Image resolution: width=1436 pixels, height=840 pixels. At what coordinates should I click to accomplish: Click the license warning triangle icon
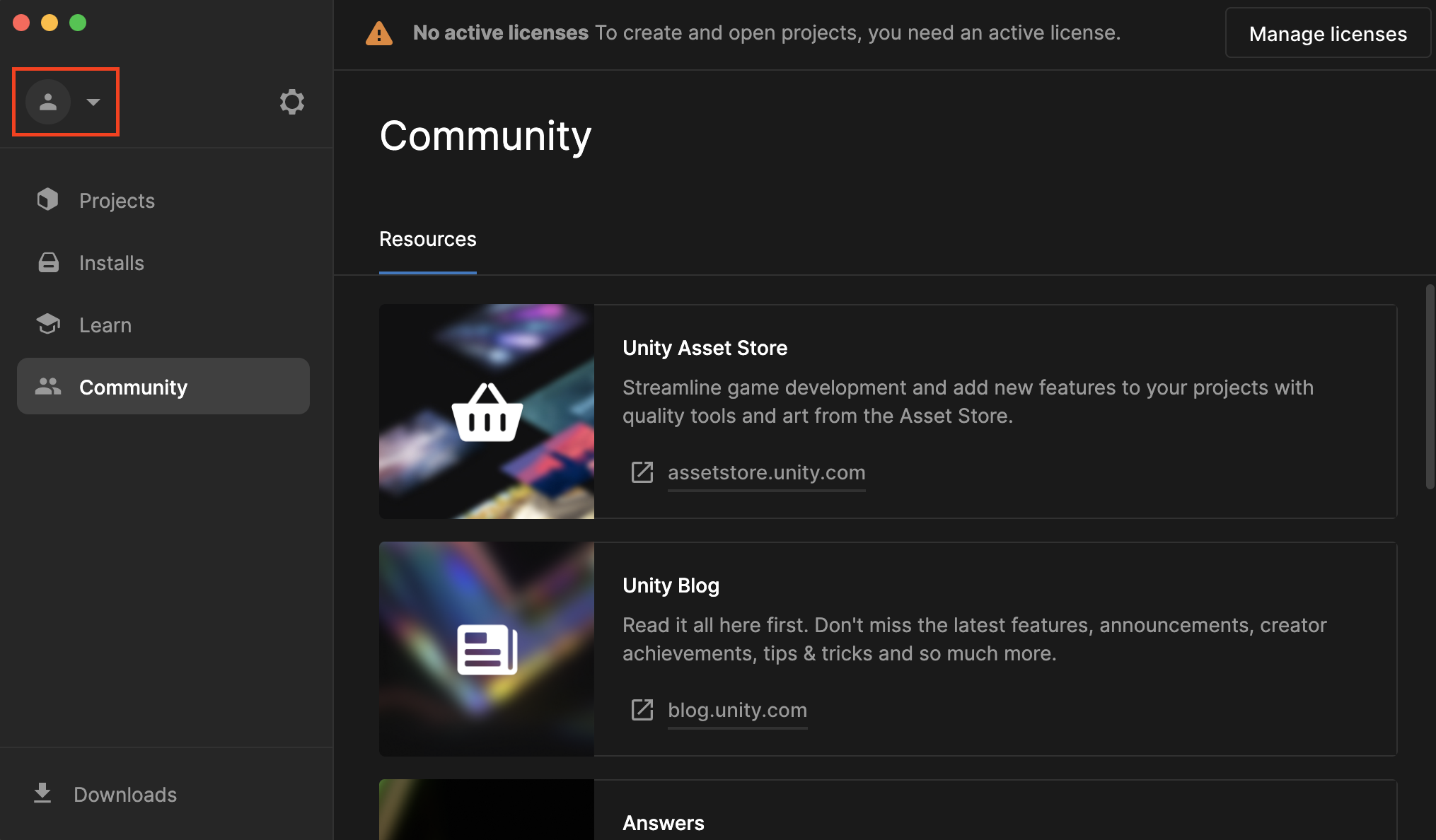pos(379,33)
